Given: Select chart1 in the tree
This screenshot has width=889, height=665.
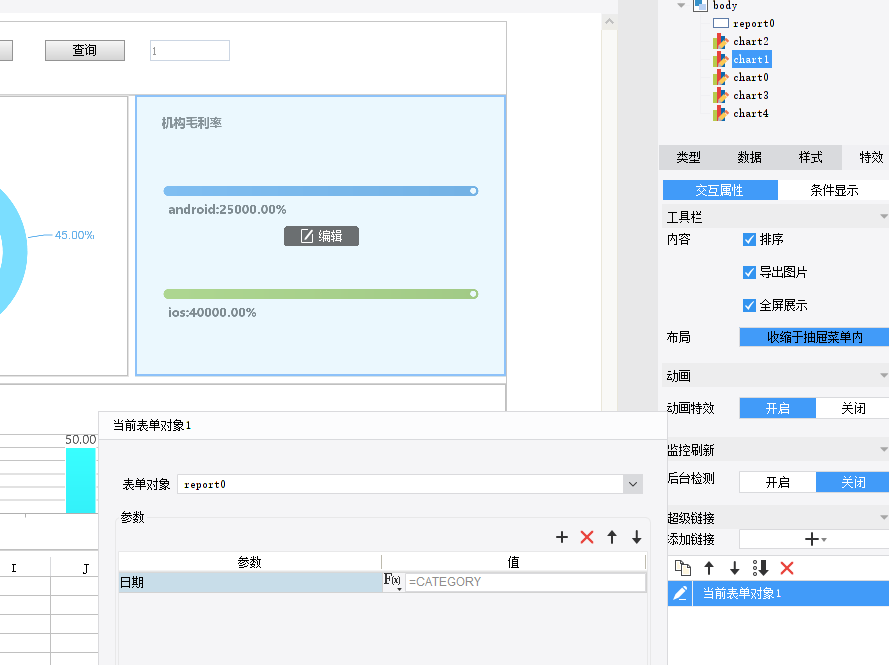Looking at the screenshot, I should (x=751, y=59).
